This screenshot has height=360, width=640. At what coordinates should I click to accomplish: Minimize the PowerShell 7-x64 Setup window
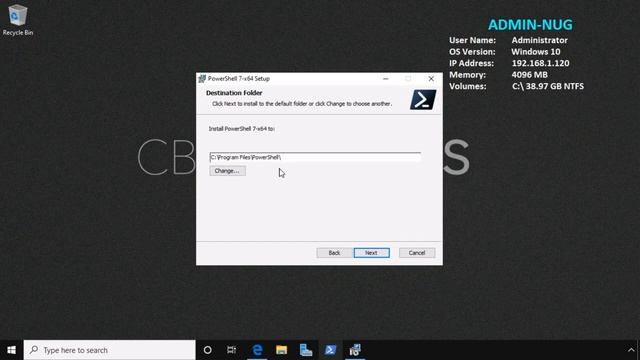pyautogui.click(x=386, y=78)
